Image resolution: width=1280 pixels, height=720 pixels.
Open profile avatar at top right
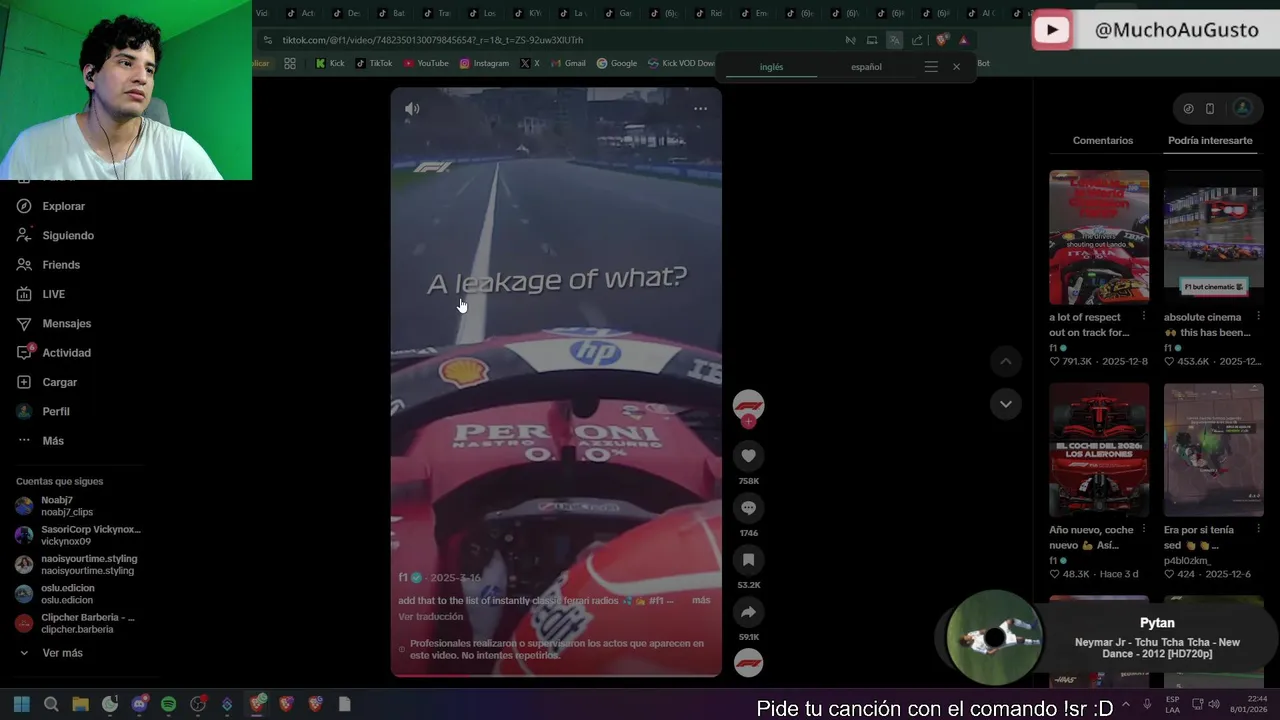pyautogui.click(x=1242, y=108)
